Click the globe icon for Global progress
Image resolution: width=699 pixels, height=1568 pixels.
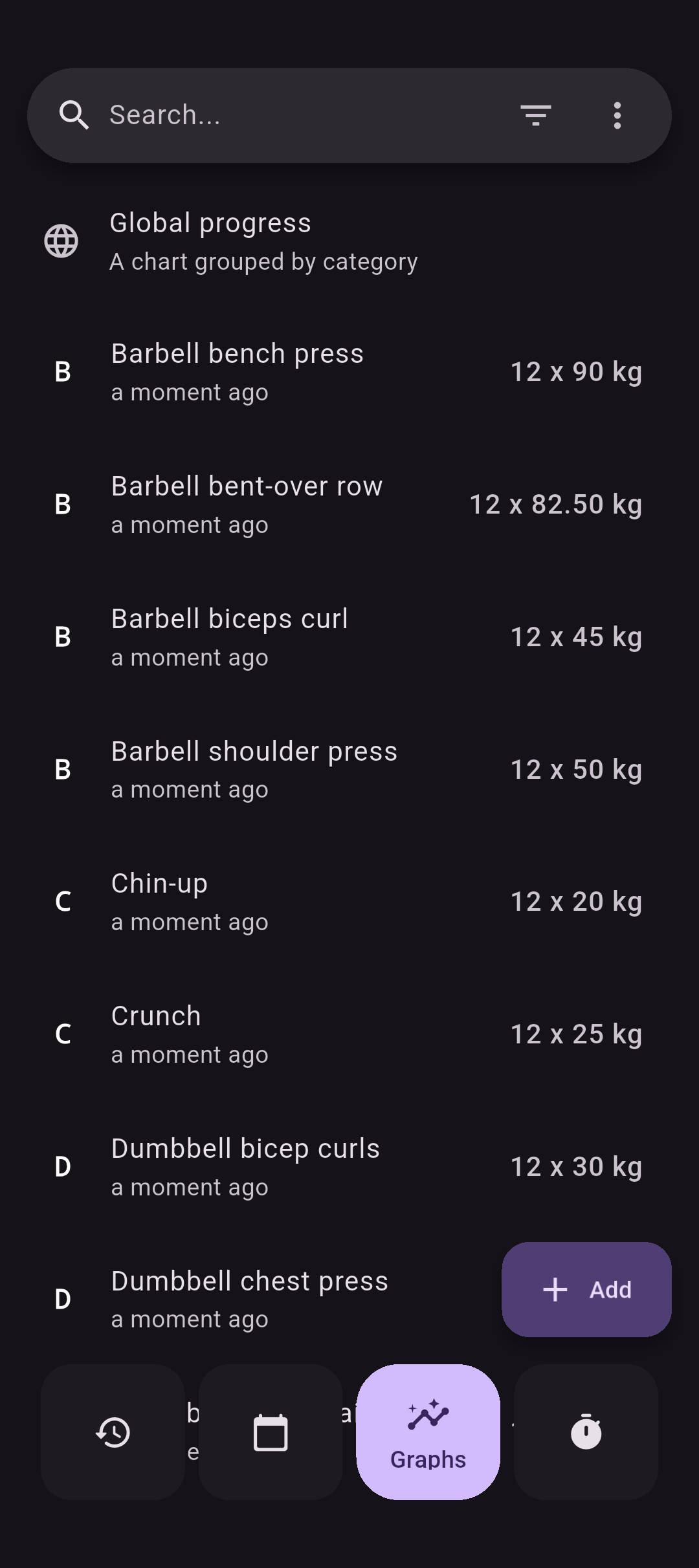click(x=61, y=241)
